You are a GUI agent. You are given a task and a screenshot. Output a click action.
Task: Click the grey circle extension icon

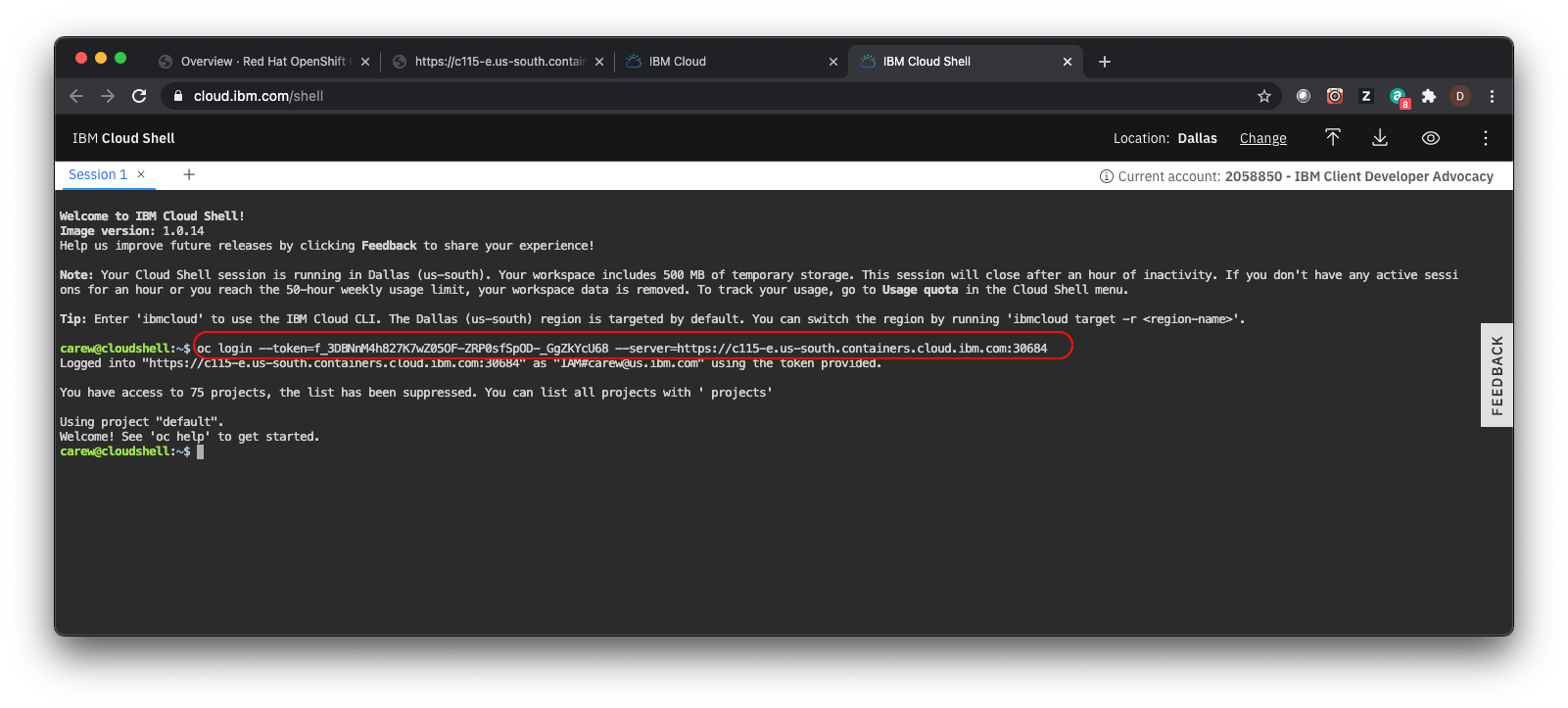1304,96
